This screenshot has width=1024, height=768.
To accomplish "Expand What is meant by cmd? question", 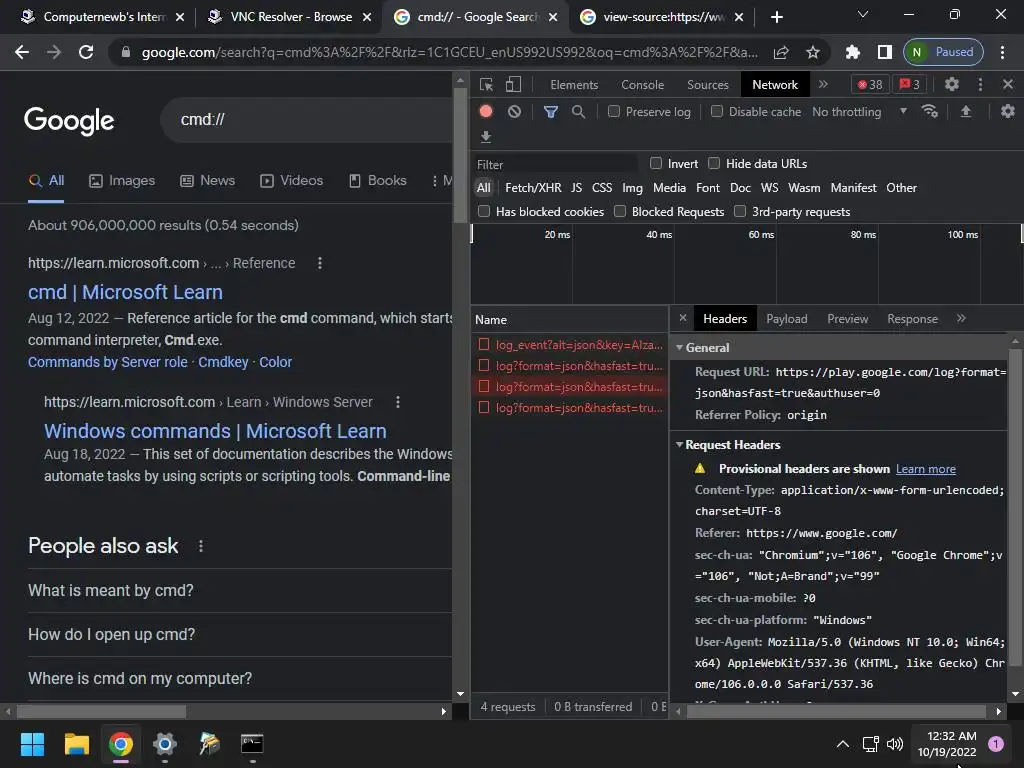I will (x=240, y=590).
